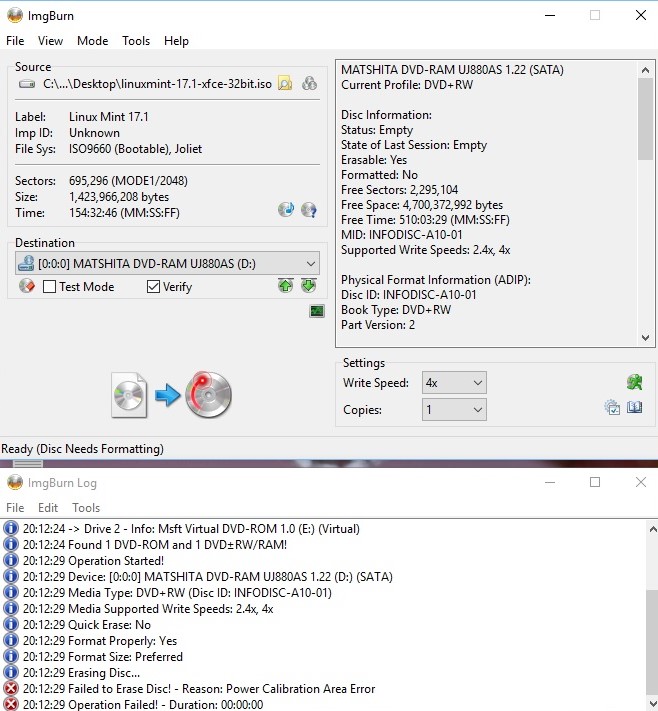This screenshot has width=658, height=711.
Task: Click the ImgBurn Log window title icon
Action: (15, 482)
